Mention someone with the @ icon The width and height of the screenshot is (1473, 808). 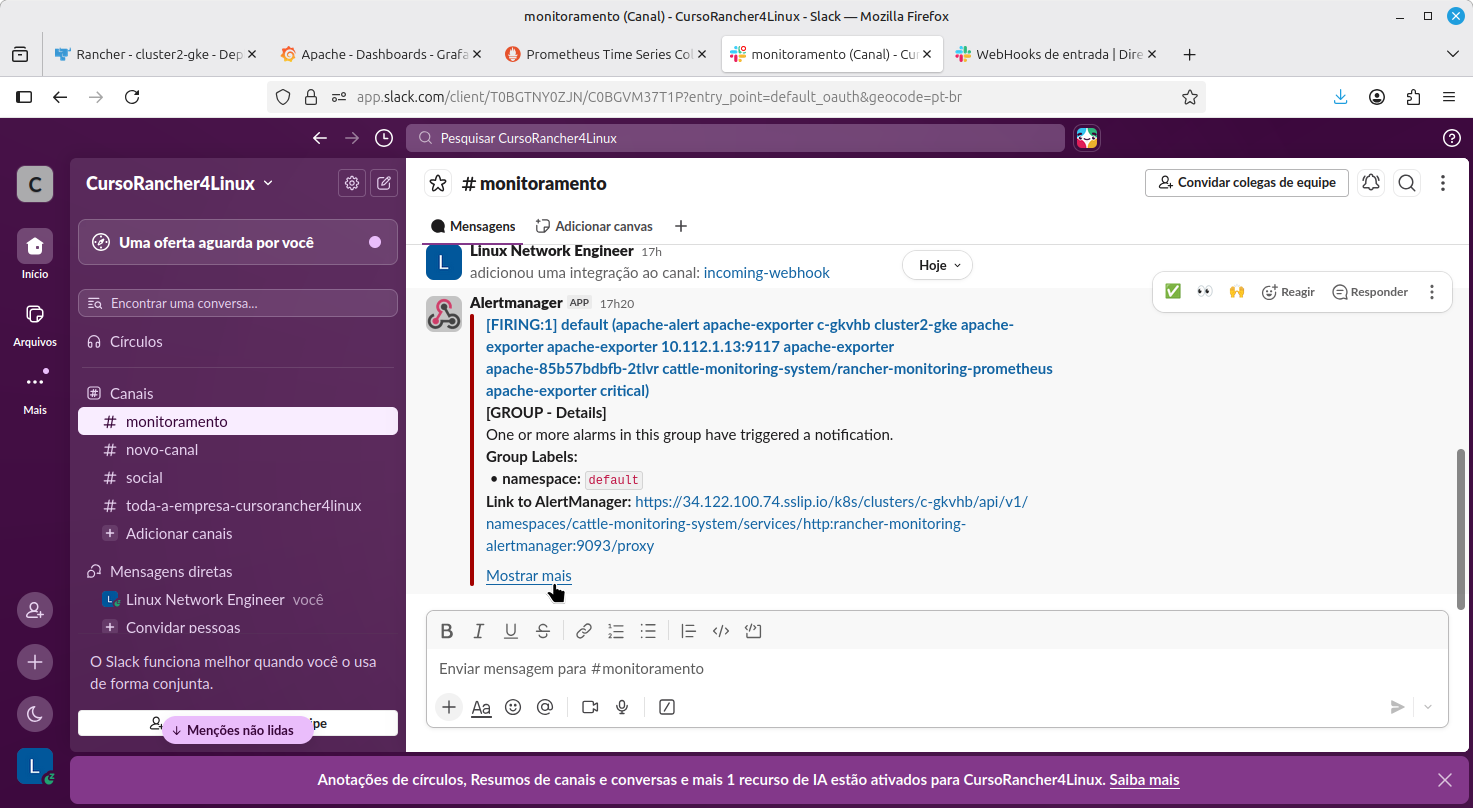tap(545, 707)
